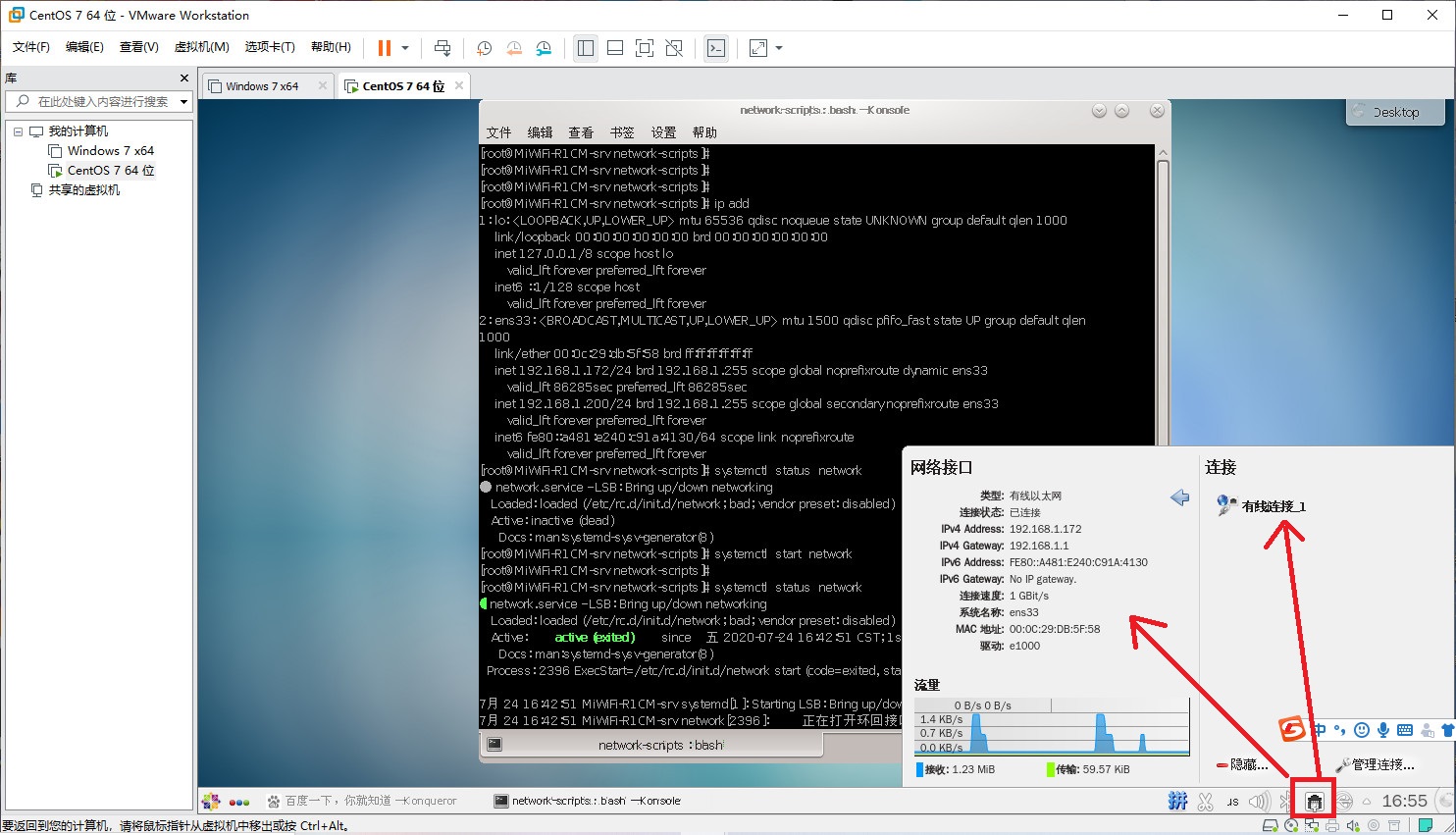This screenshot has height=835, width=1456.
Task: Switch to Unity mode
Action: tap(674, 48)
